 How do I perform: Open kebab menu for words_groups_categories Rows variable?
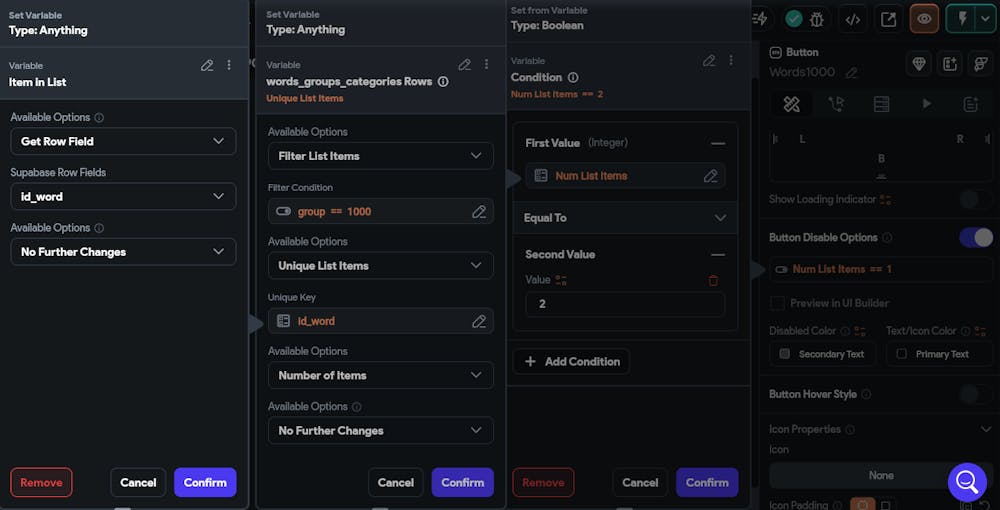pyautogui.click(x=487, y=65)
